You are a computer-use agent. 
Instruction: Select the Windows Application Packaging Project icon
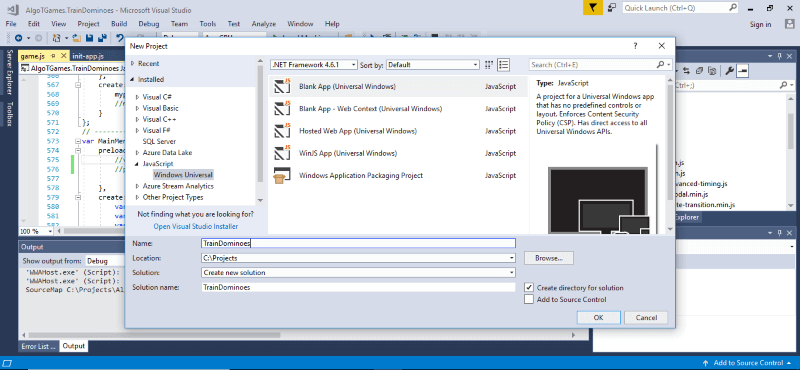[x=282, y=176]
